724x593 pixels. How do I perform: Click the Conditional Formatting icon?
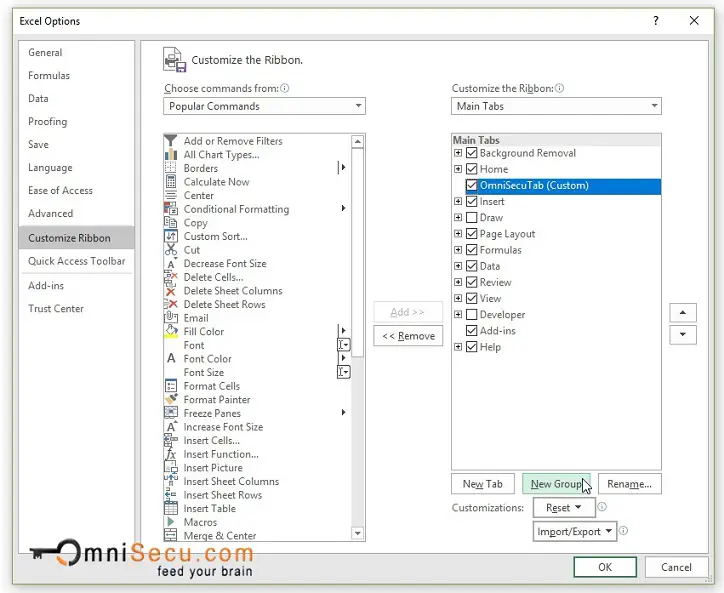point(171,209)
